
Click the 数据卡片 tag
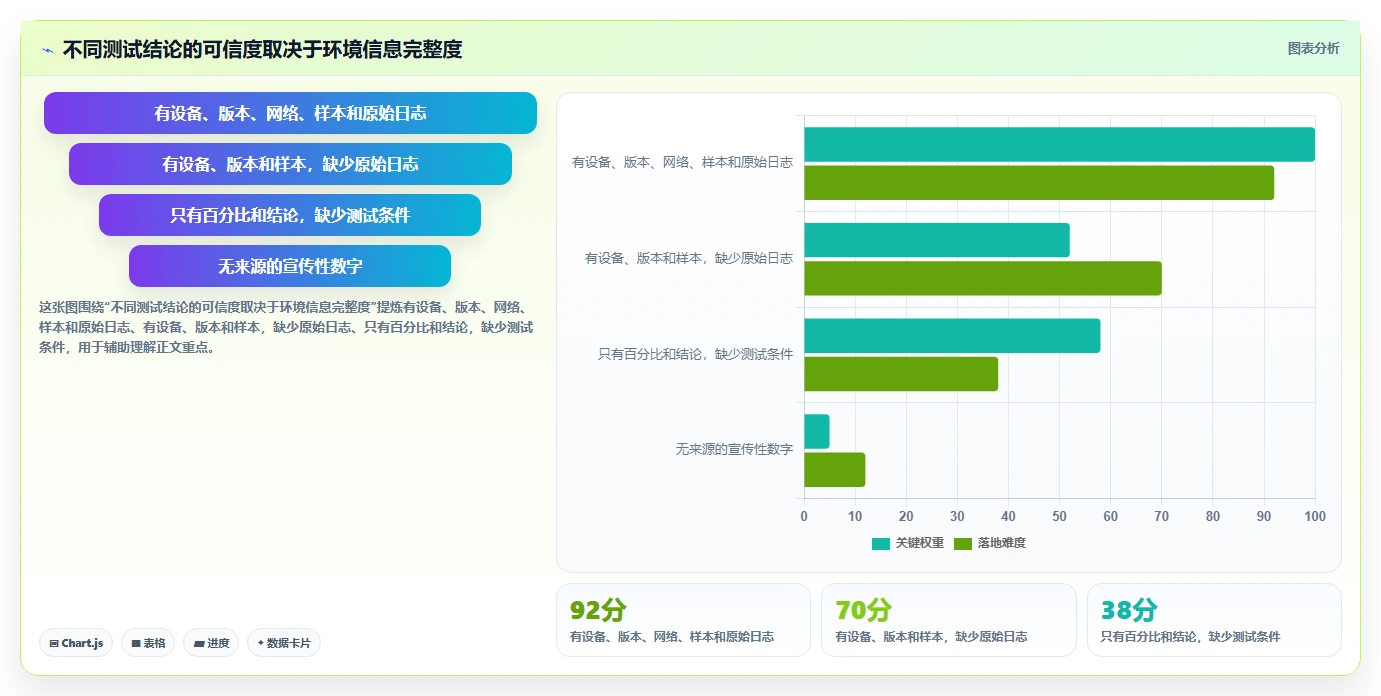click(283, 643)
